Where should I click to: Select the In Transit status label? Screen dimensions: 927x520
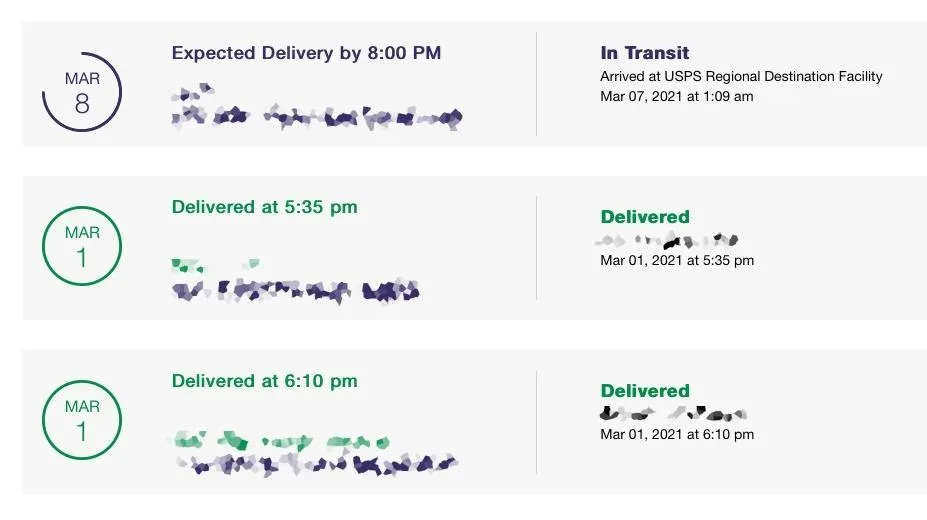click(x=644, y=53)
